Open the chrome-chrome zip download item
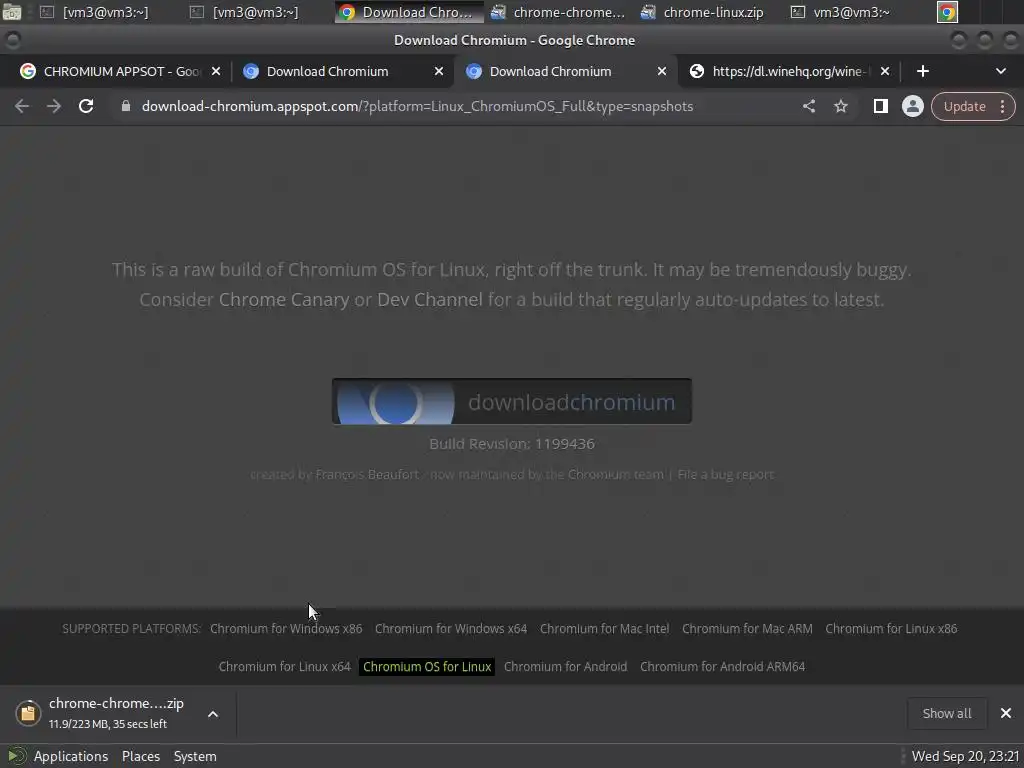 click(x=116, y=712)
